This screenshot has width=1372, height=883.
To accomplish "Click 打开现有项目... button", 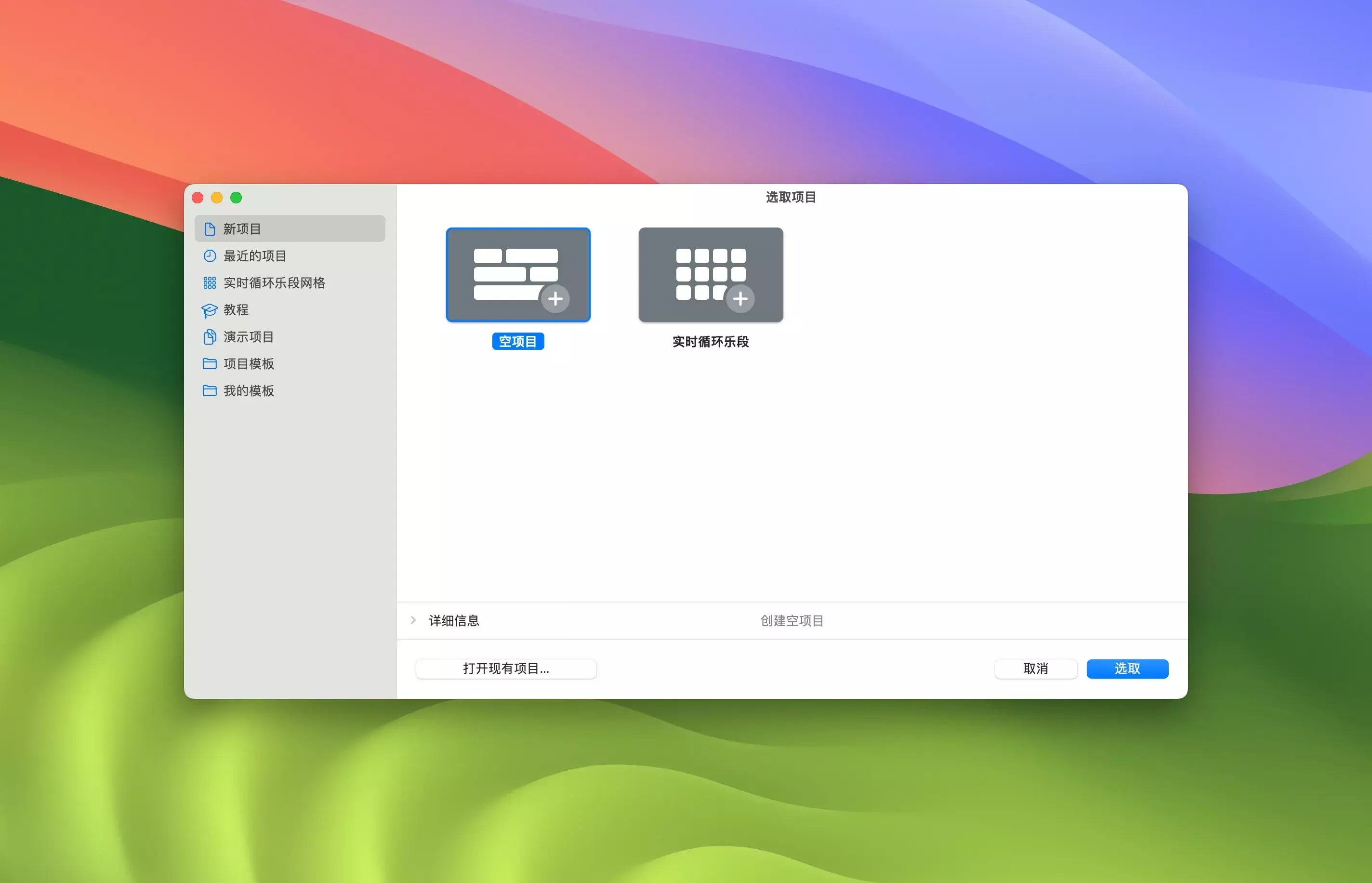I will point(505,669).
